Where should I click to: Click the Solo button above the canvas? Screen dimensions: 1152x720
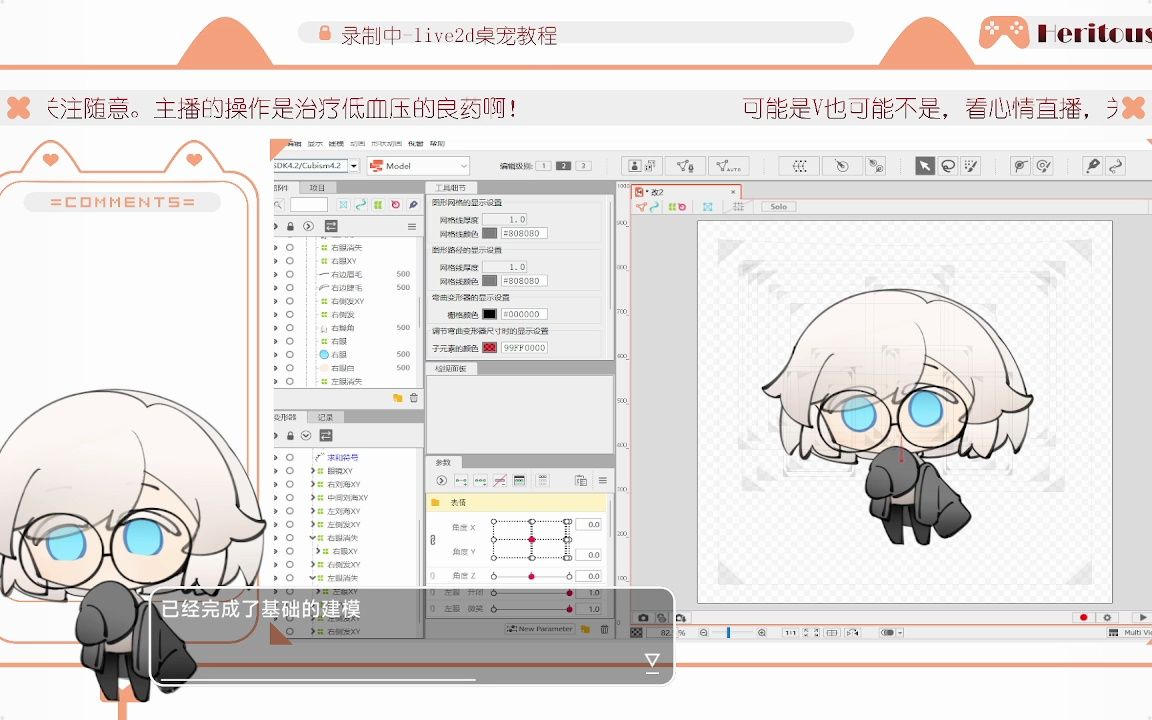click(x=778, y=206)
